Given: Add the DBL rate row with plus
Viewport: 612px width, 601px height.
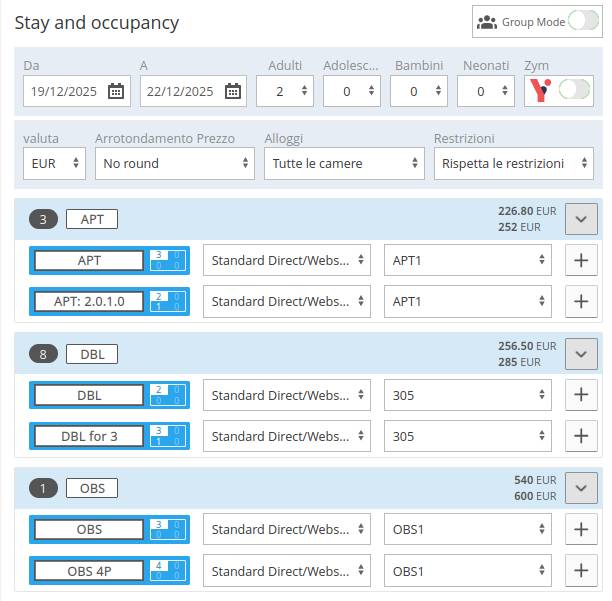Looking at the screenshot, I should point(581,395).
